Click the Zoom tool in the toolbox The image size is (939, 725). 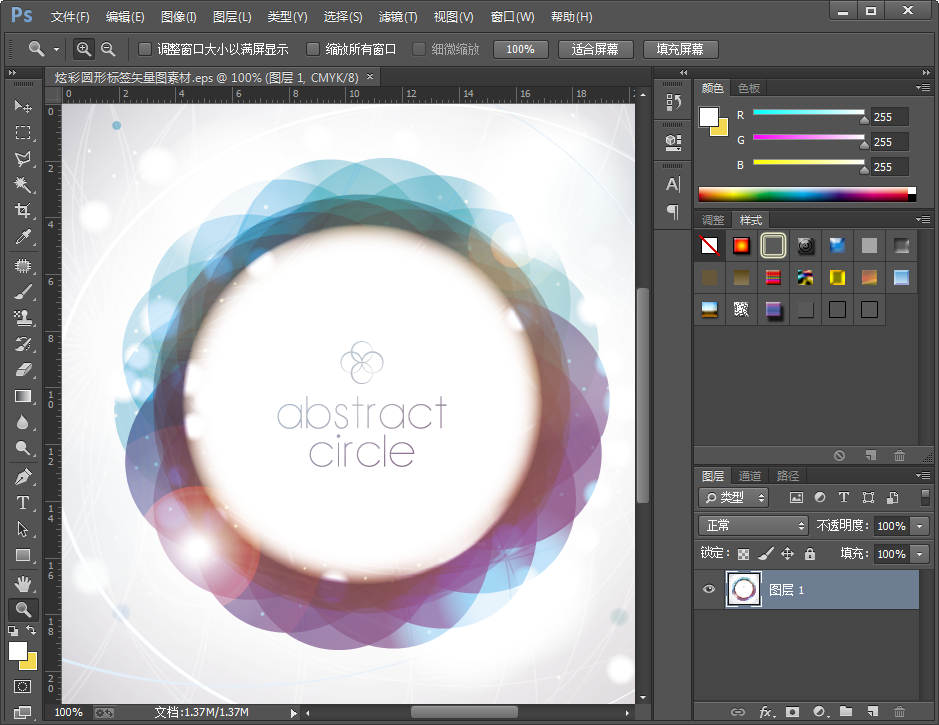[x=23, y=609]
